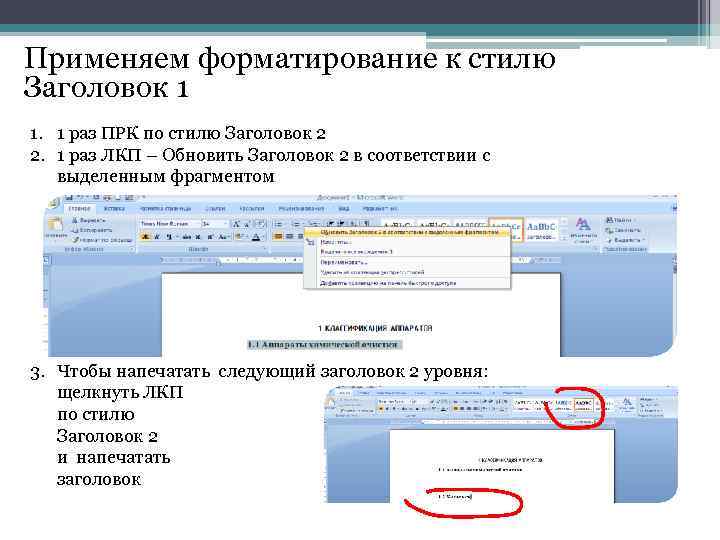Open font size dropdown in upper Word ribbon

pyautogui.click(x=215, y=224)
